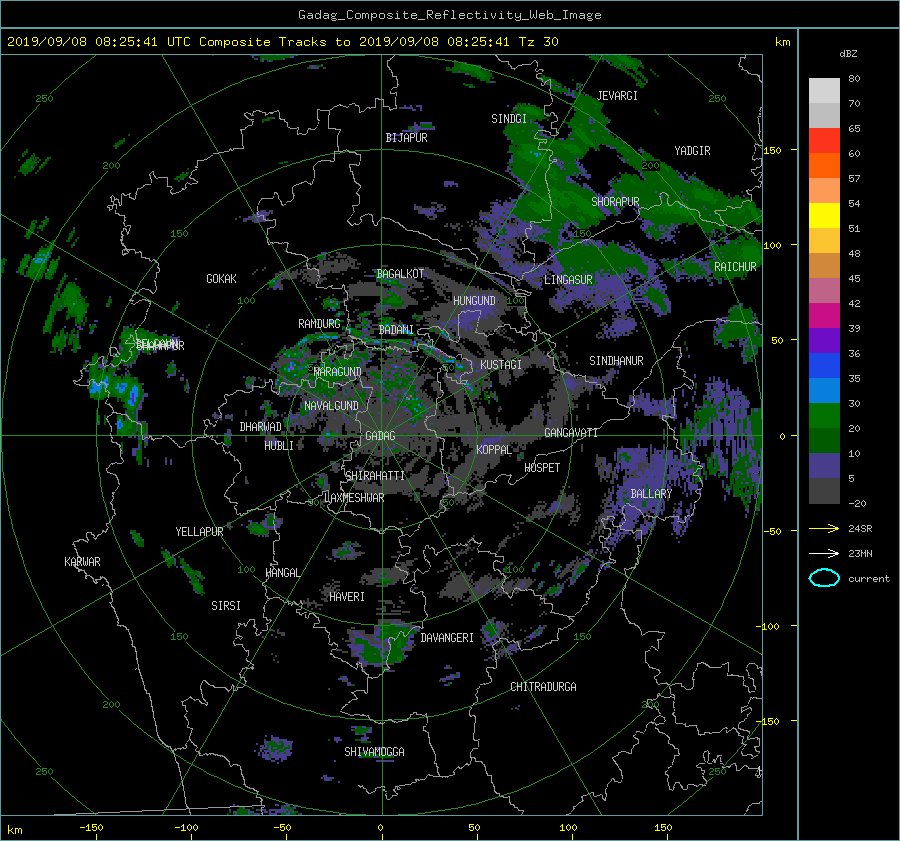
Task: Select the GANGAVATI label
Action: (571, 433)
